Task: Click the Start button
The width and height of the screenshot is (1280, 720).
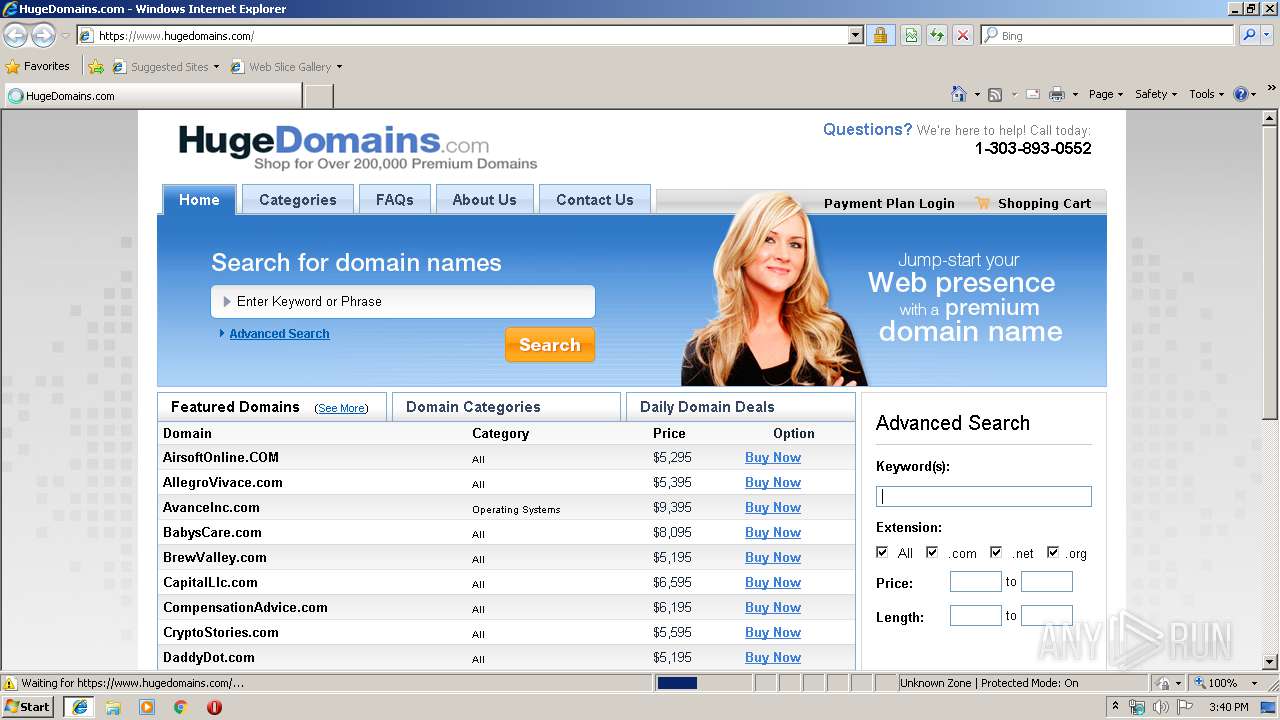Action: click(27, 707)
